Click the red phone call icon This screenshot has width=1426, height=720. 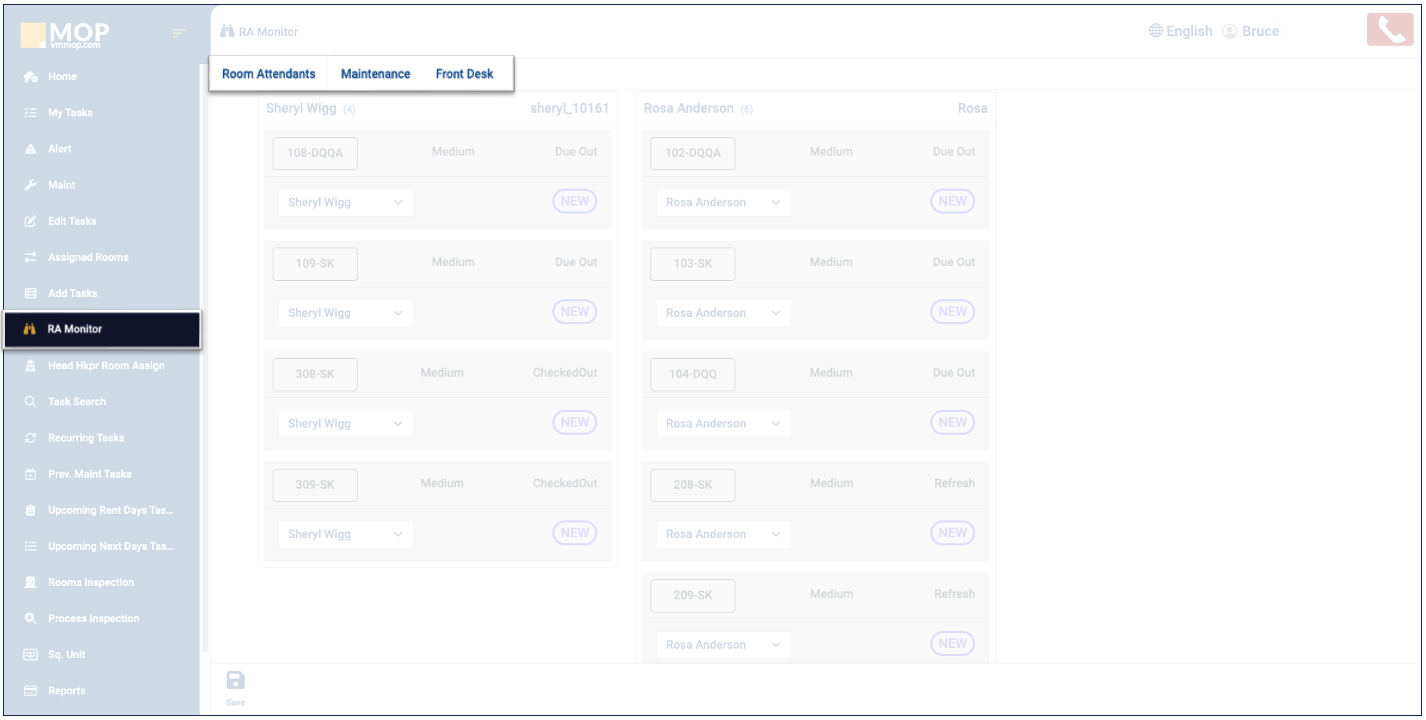(x=1389, y=31)
